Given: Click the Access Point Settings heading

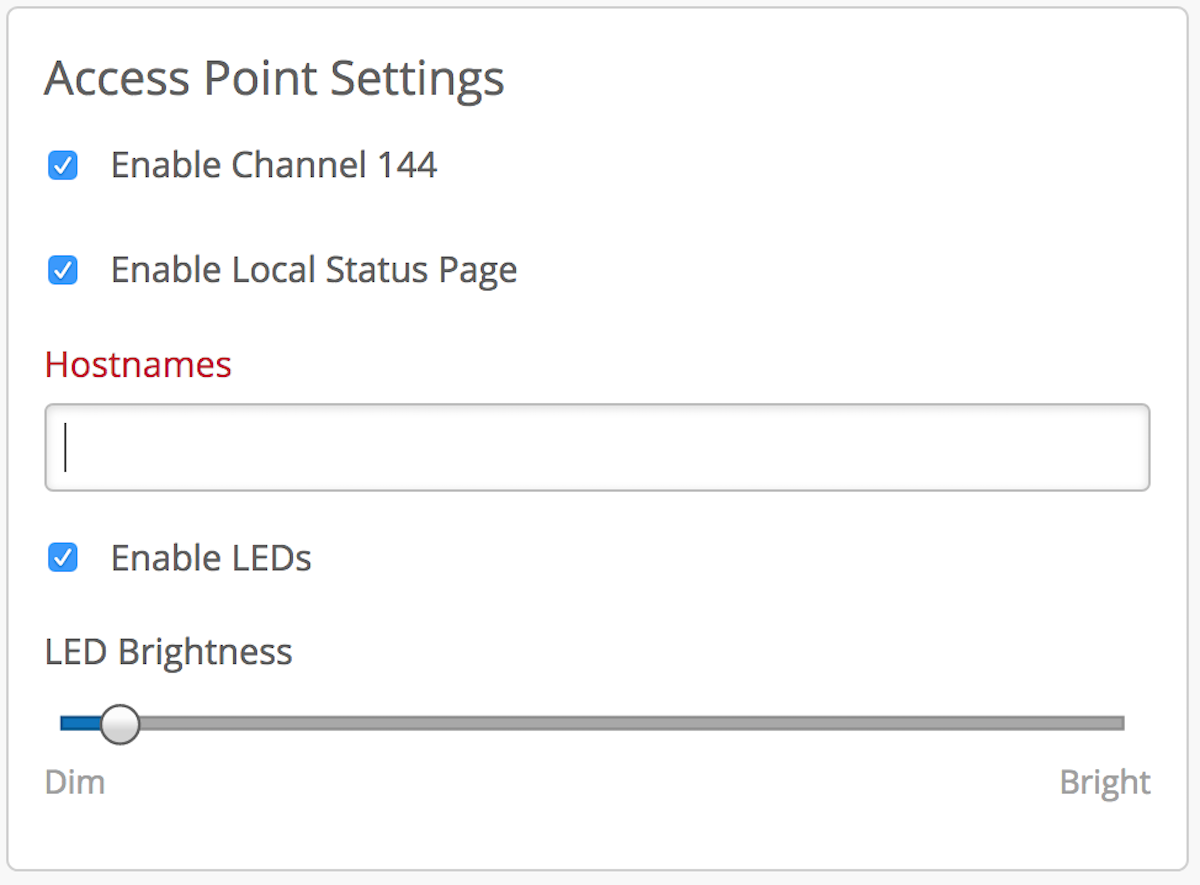Looking at the screenshot, I should [x=274, y=79].
